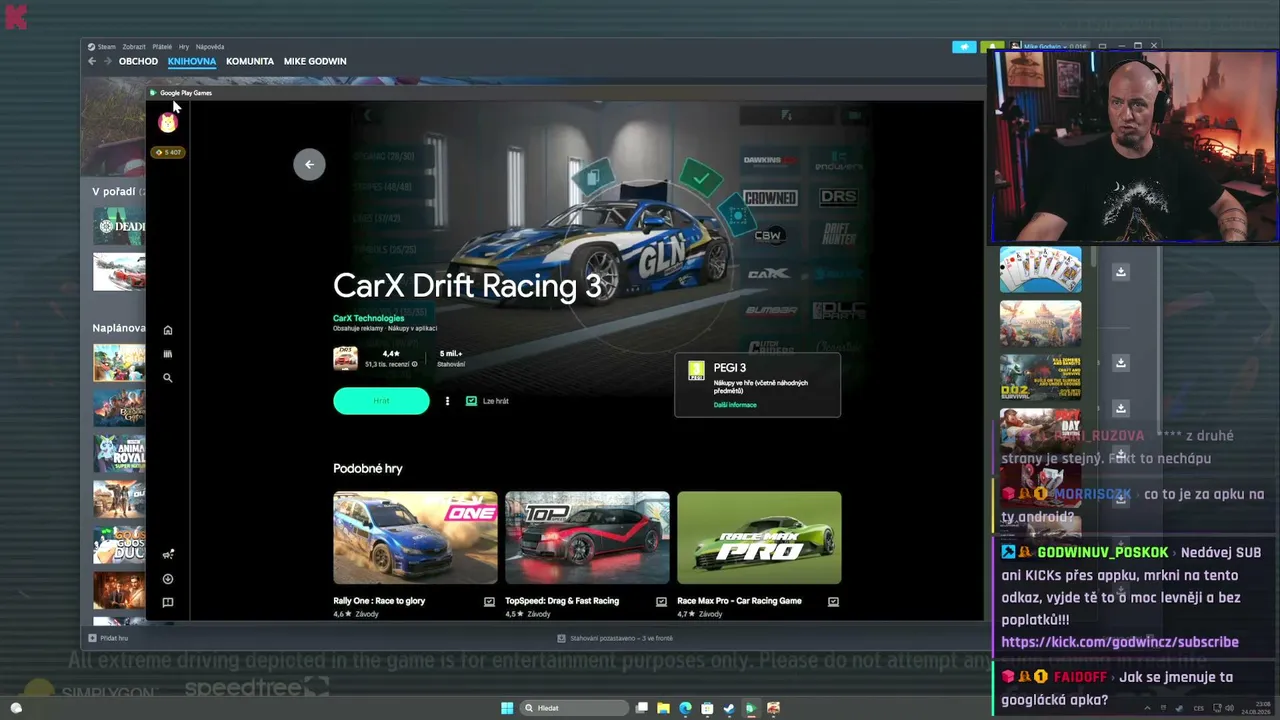
Task: Download the DOZ Survival game in Steam
Action: point(1121,363)
